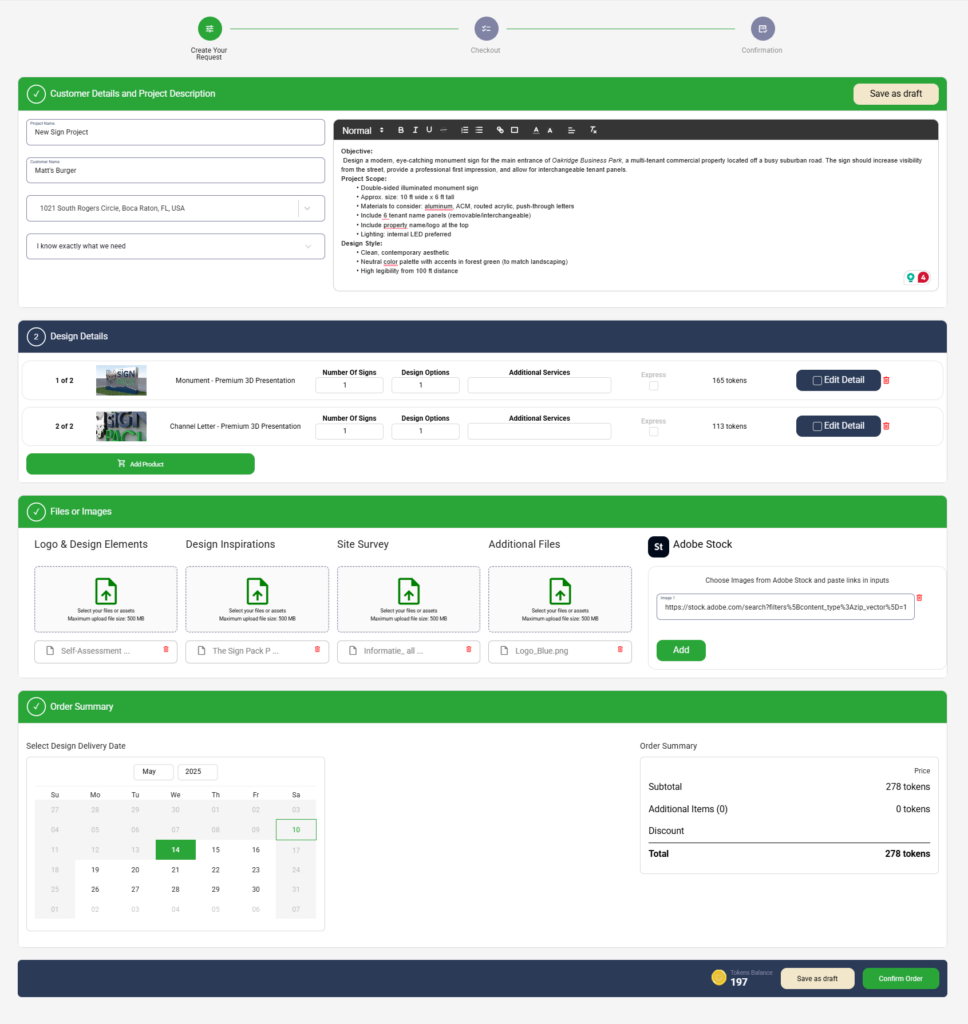Go to the Confirmation step
The height and width of the screenshot is (1024, 968).
pos(762,29)
